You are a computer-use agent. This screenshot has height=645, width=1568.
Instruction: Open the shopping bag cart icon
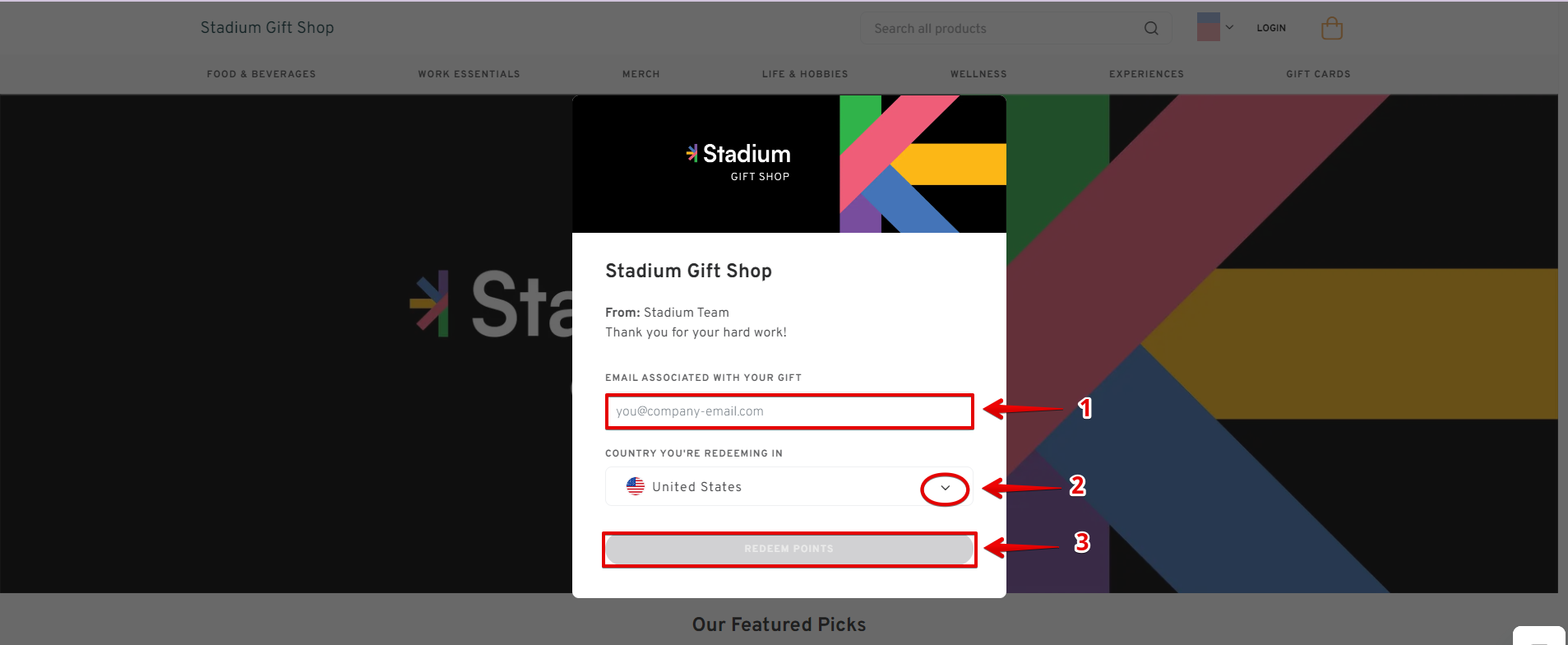pos(1331,29)
